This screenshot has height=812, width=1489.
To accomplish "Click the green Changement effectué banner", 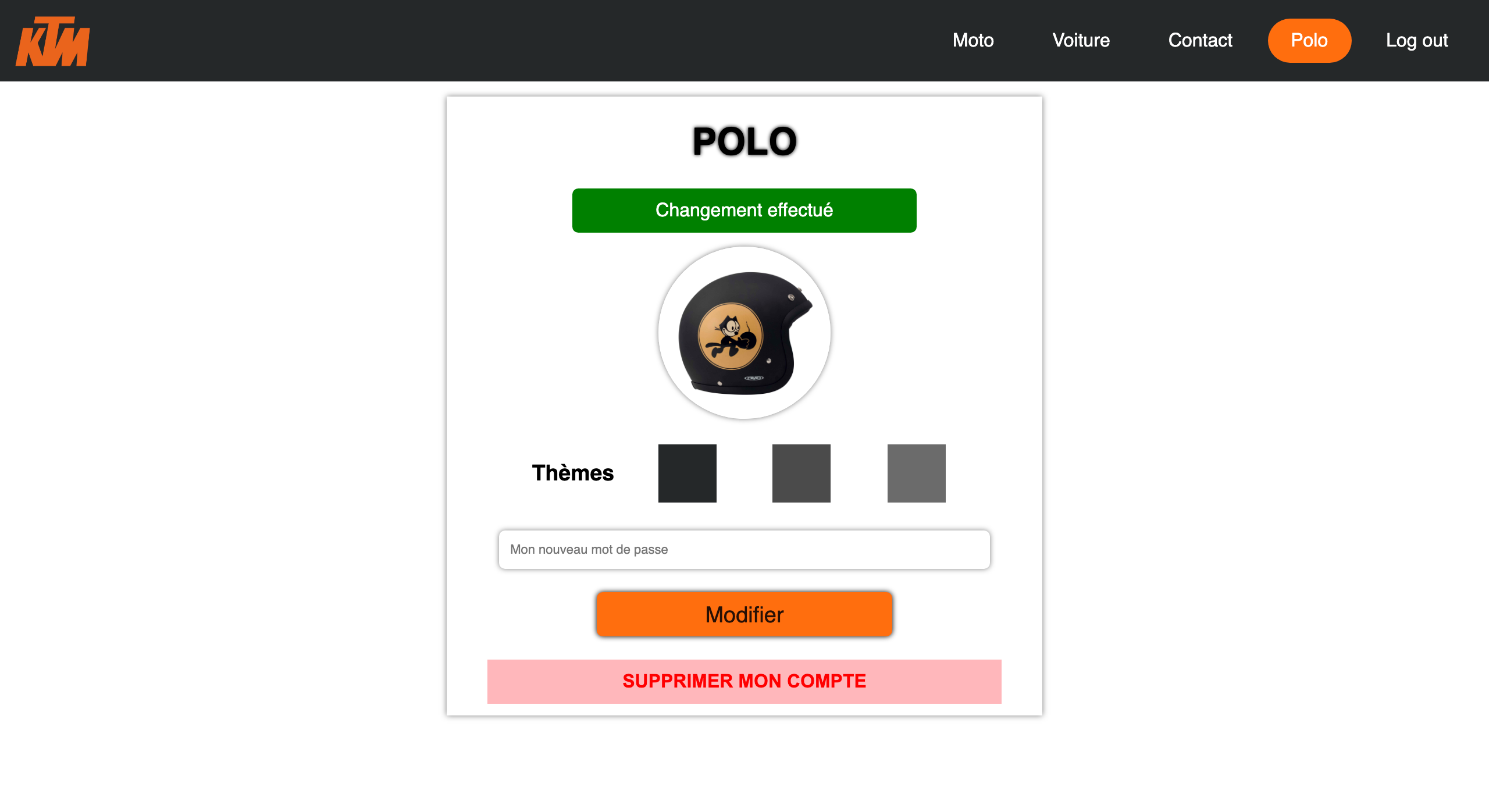I will pyautogui.click(x=744, y=210).
